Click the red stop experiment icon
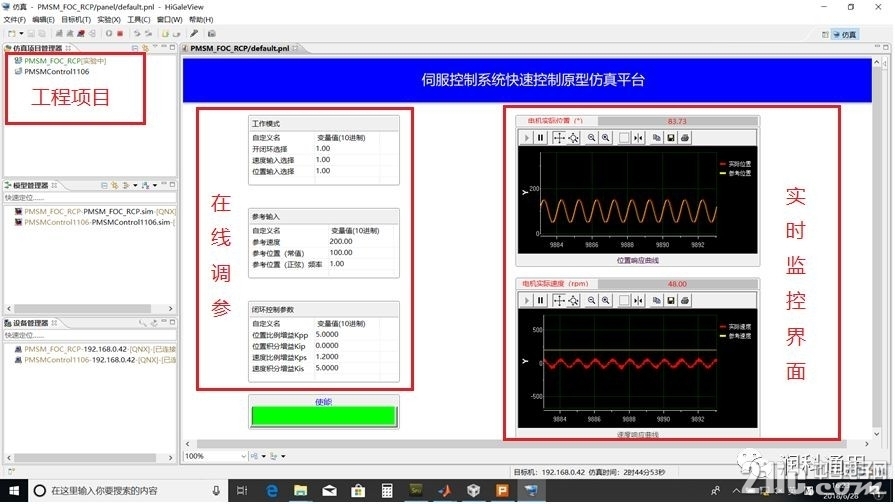Viewport: 895px width, 504px height. click(120, 34)
